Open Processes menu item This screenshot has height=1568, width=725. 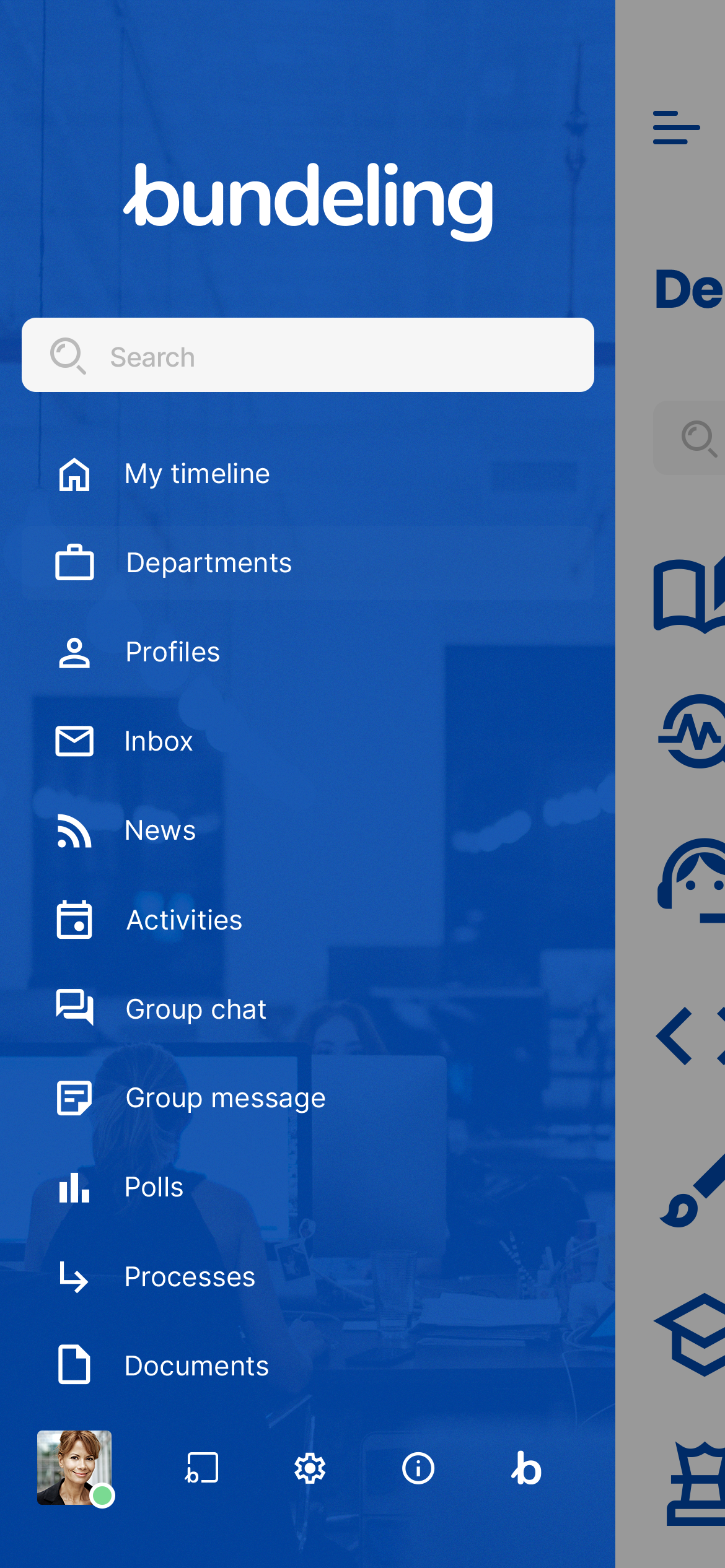coord(307,1276)
